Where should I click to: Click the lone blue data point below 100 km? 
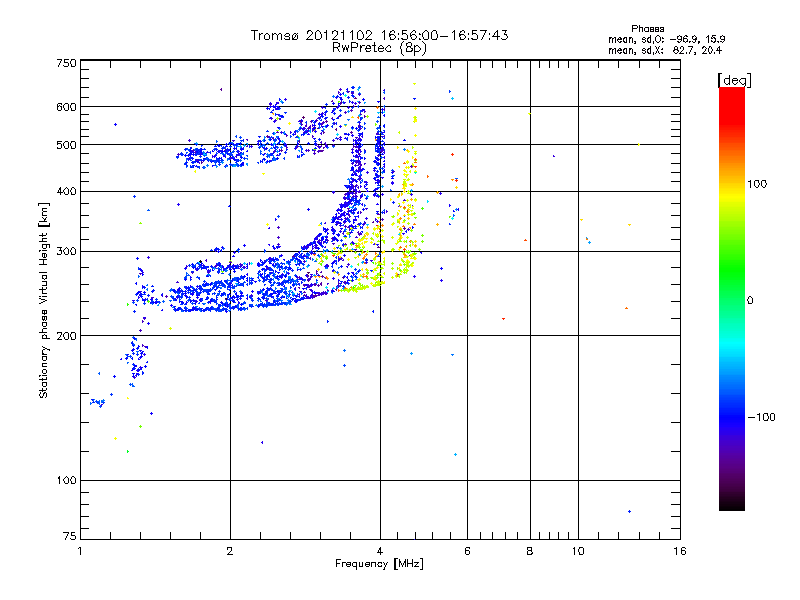coord(629,511)
